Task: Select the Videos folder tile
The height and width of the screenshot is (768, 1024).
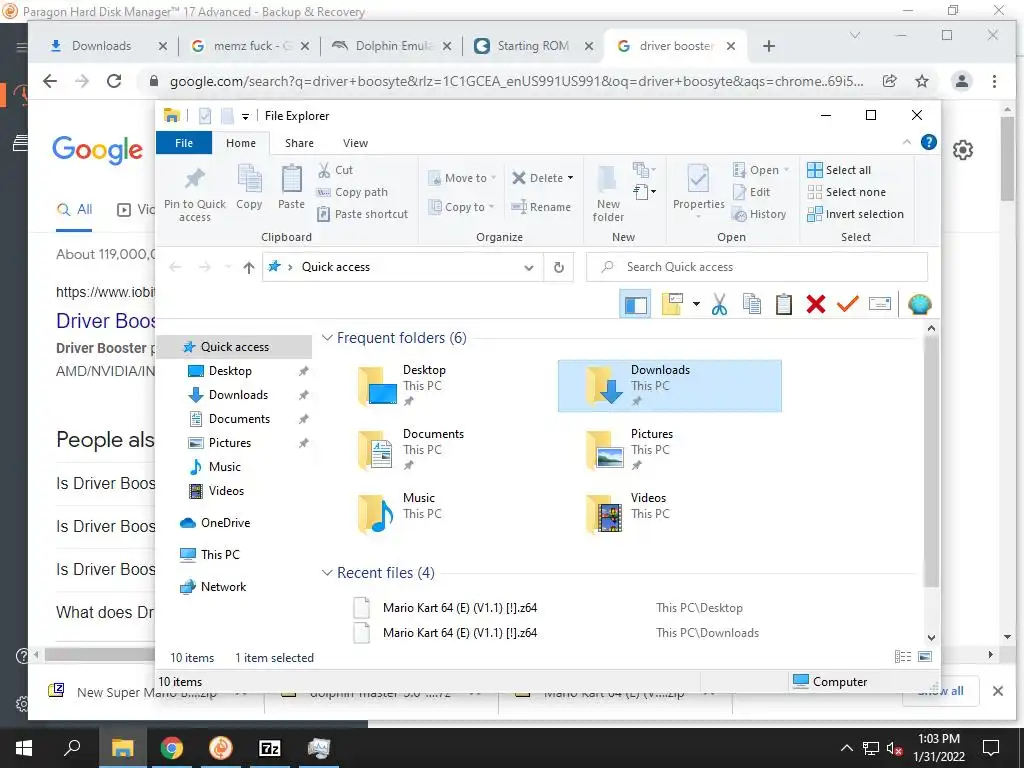Action: [x=669, y=514]
